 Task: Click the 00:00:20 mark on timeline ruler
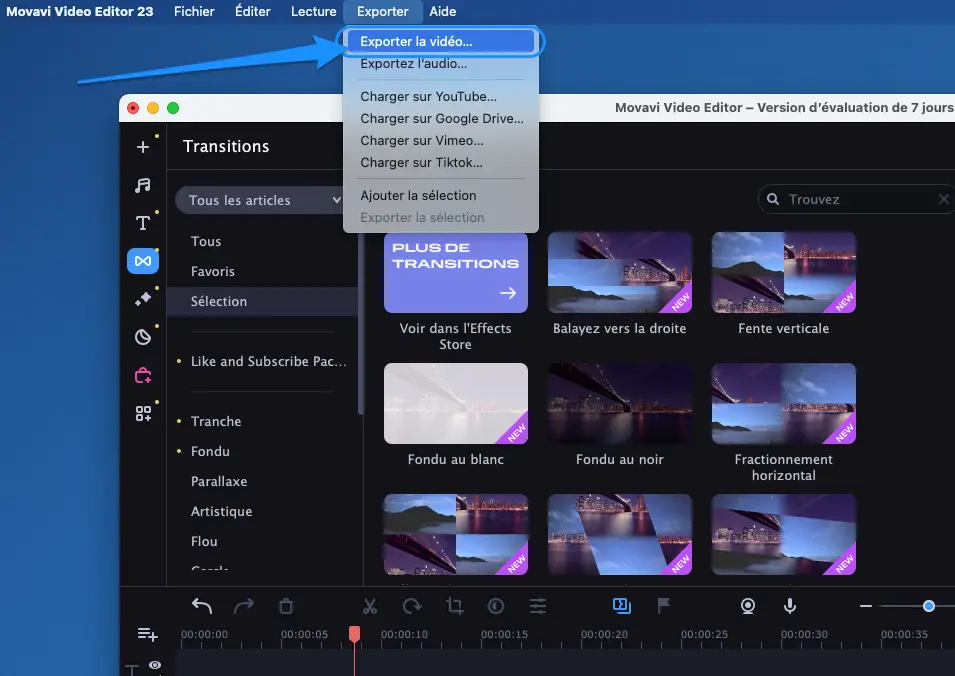(x=604, y=634)
